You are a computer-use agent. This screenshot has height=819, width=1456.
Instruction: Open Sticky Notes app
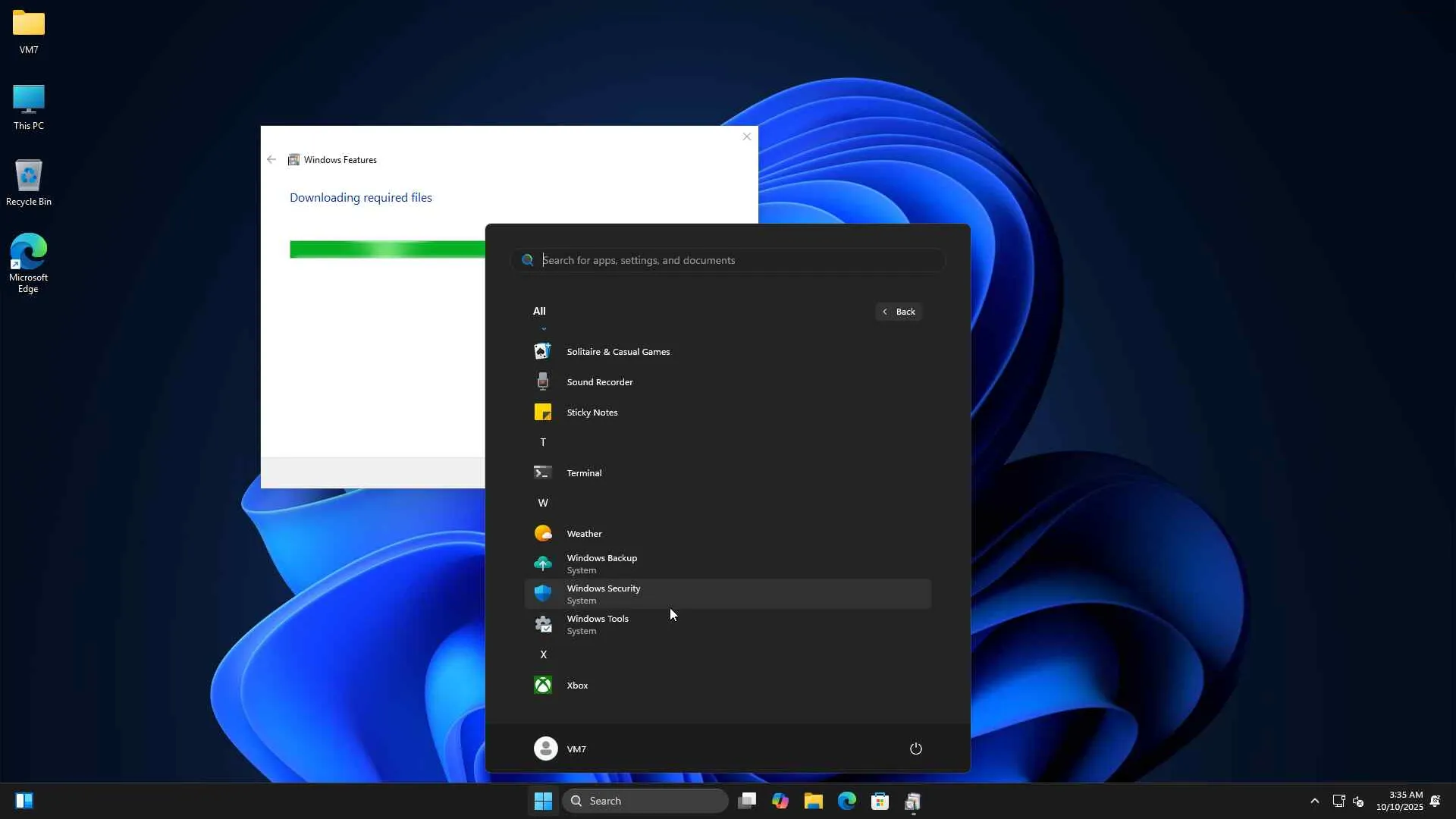pos(591,413)
